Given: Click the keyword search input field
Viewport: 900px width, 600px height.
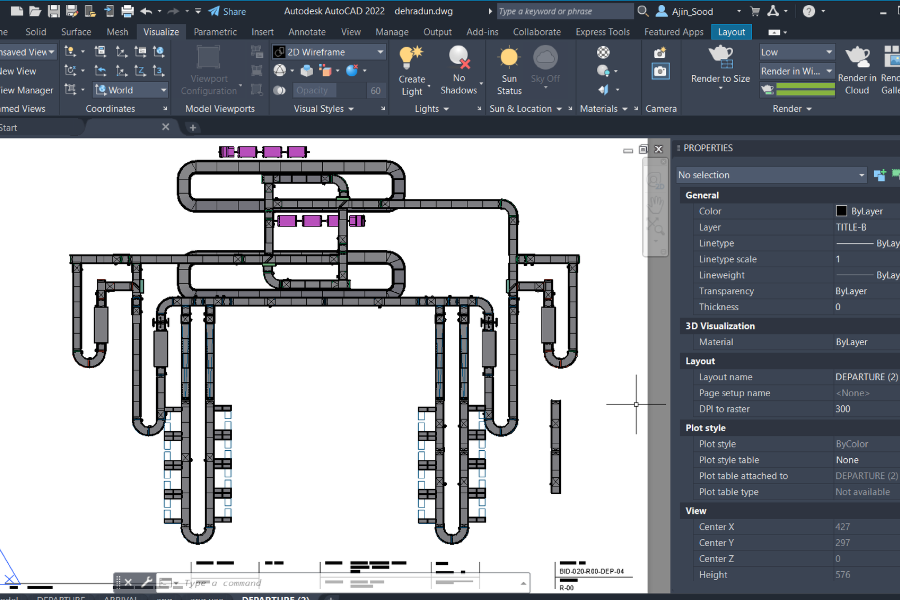Looking at the screenshot, I should [563, 11].
